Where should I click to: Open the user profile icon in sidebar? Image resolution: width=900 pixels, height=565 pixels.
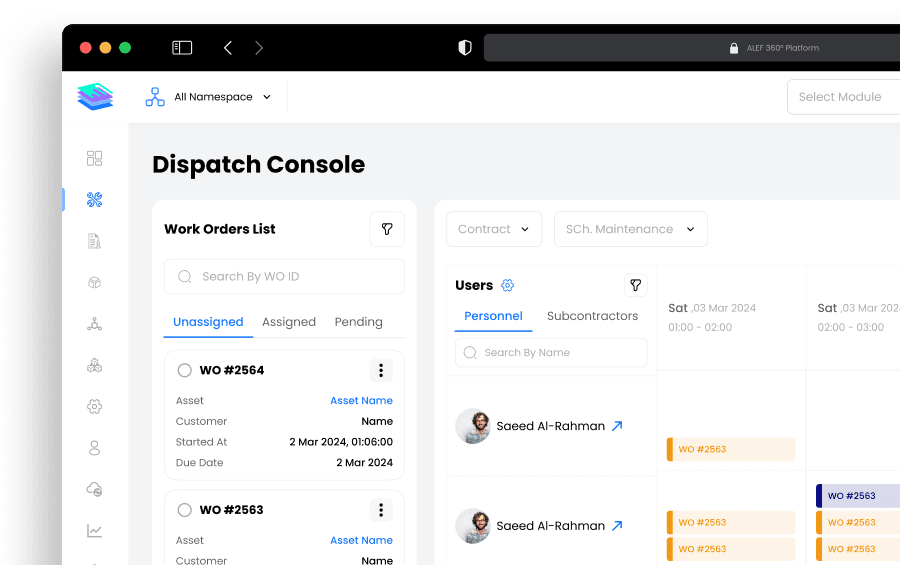tap(95, 448)
